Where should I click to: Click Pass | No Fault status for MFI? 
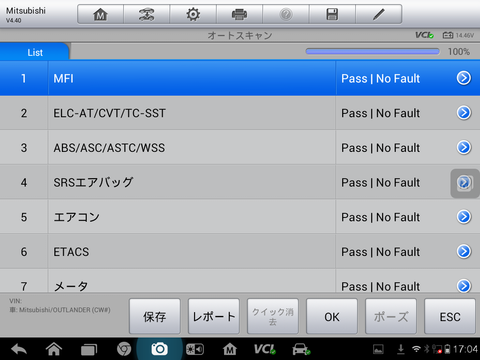tap(380, 79)
